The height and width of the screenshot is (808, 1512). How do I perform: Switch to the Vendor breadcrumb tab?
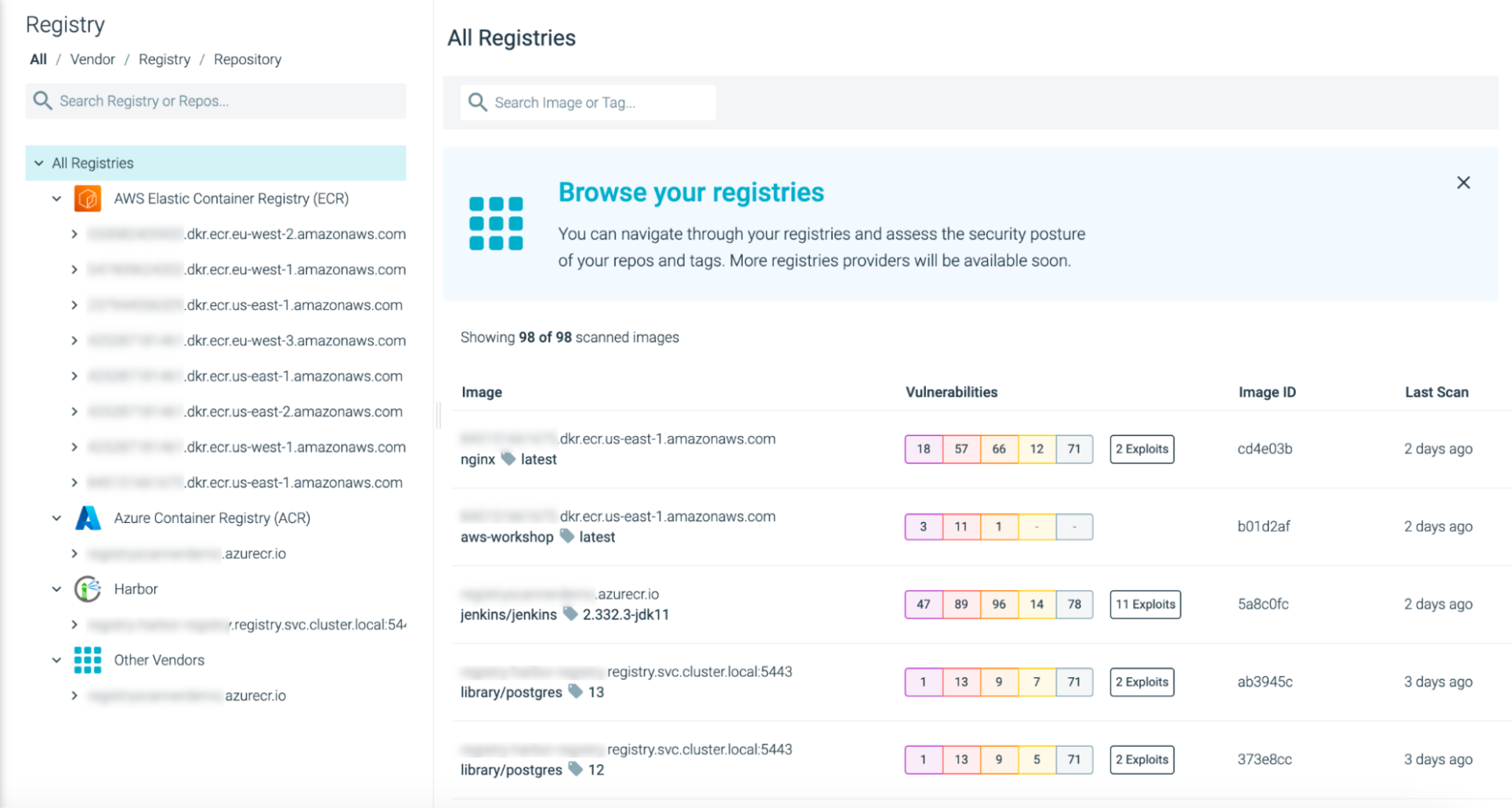[x=92, y=59]
